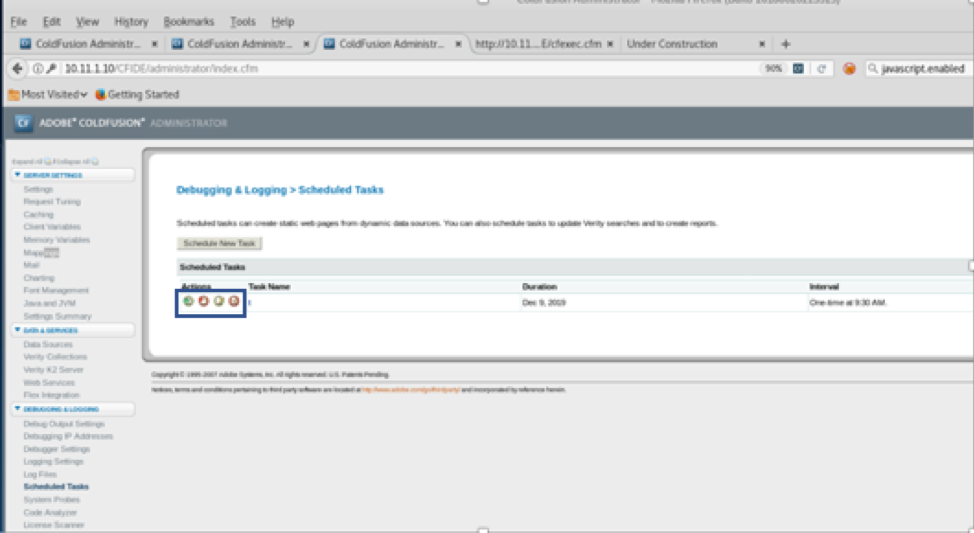Open Web Services in sidebar
Viewport: 974px width, 533px height.
[x=49, y=383]
